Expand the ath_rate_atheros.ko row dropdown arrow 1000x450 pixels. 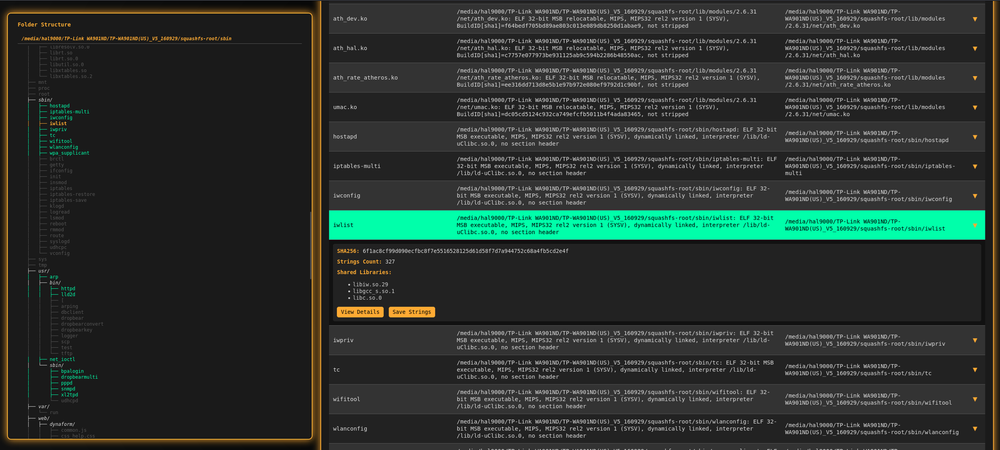tap(974, 78)
